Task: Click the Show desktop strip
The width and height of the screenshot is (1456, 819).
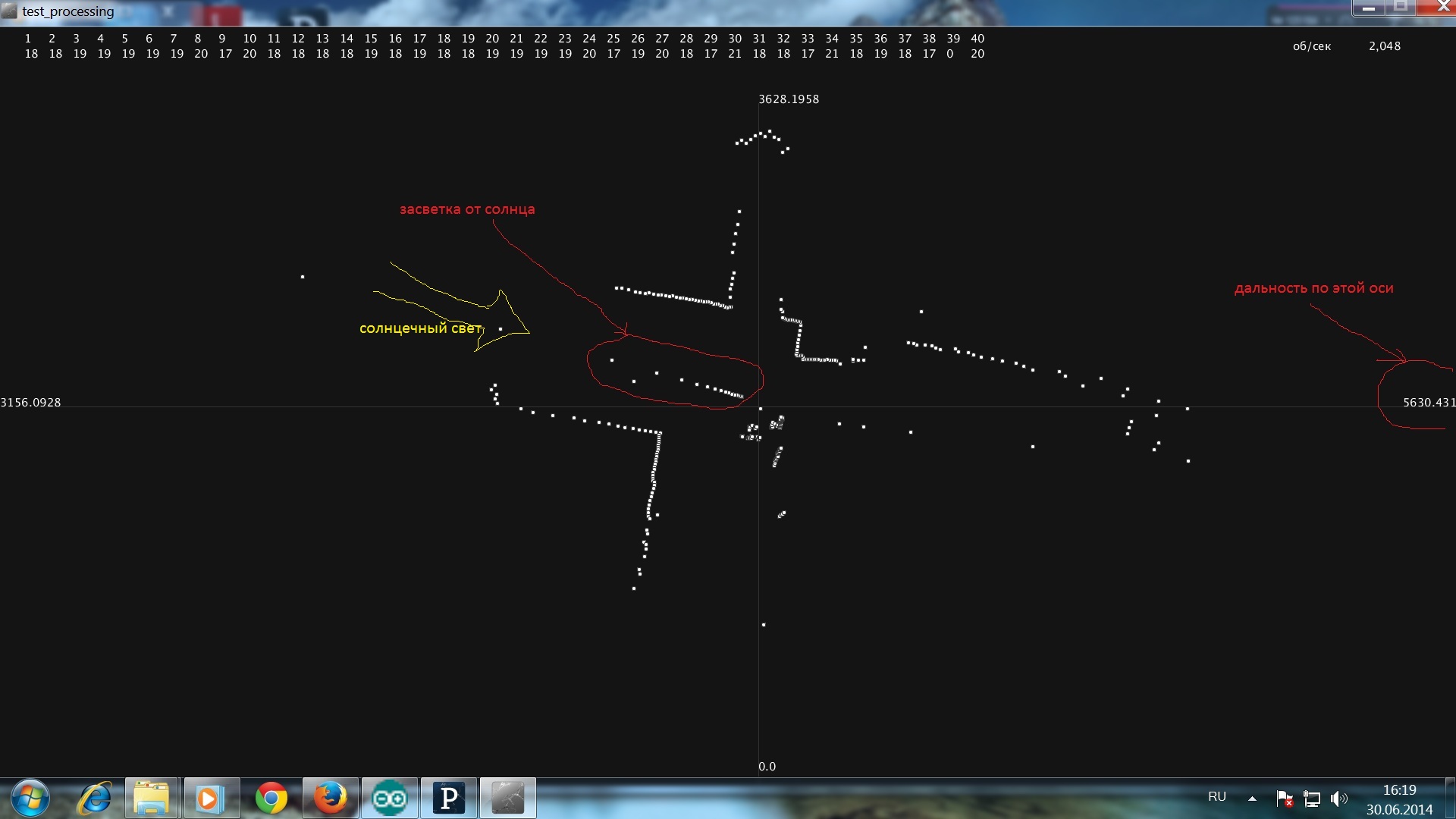Action: (x=1450, y=799)
